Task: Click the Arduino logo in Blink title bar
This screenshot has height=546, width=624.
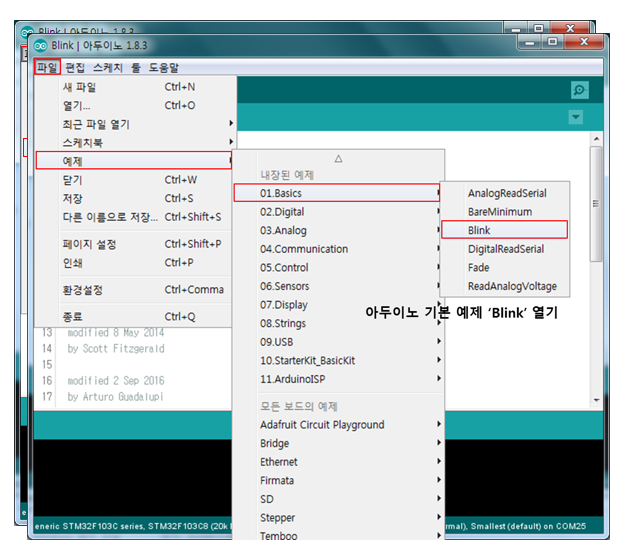Action: (x=40, y=46)
